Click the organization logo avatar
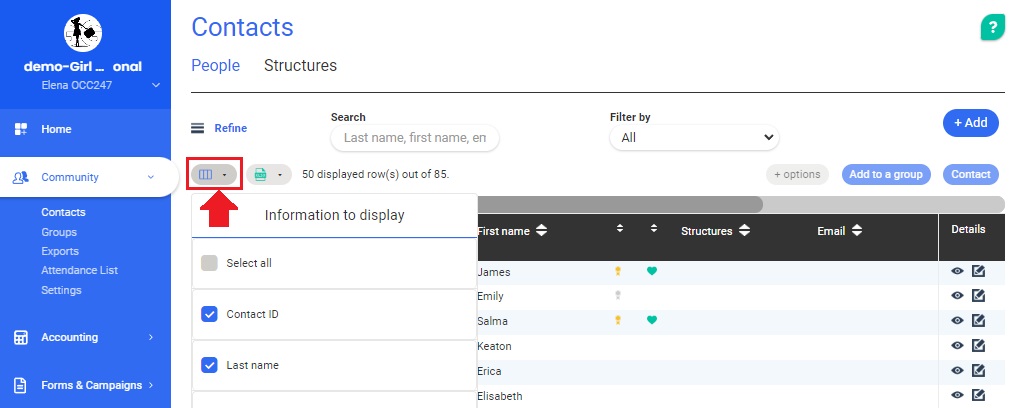1020x408 pixels. [x=83, y=33]
